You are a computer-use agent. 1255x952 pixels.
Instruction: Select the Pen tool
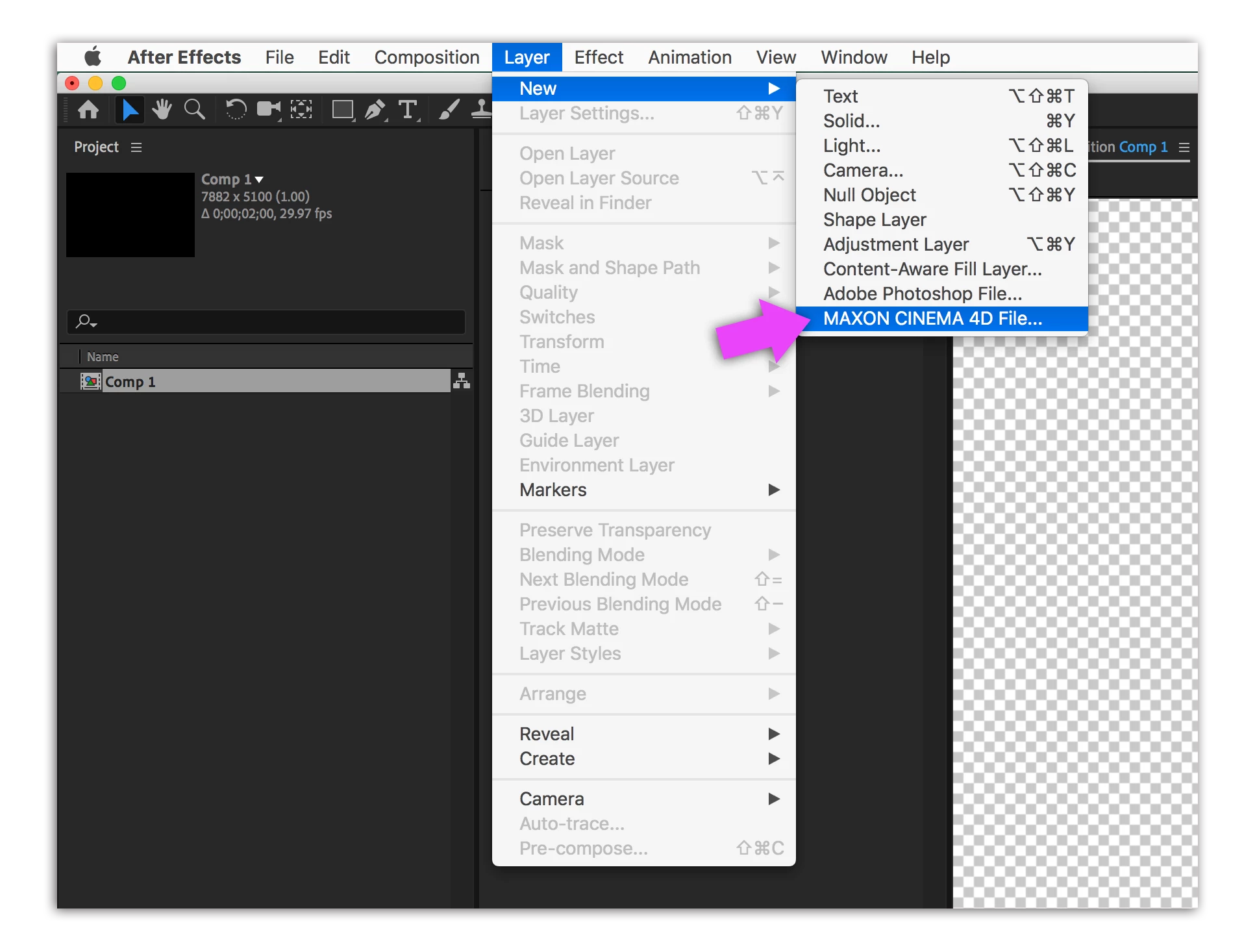[375, 110]
